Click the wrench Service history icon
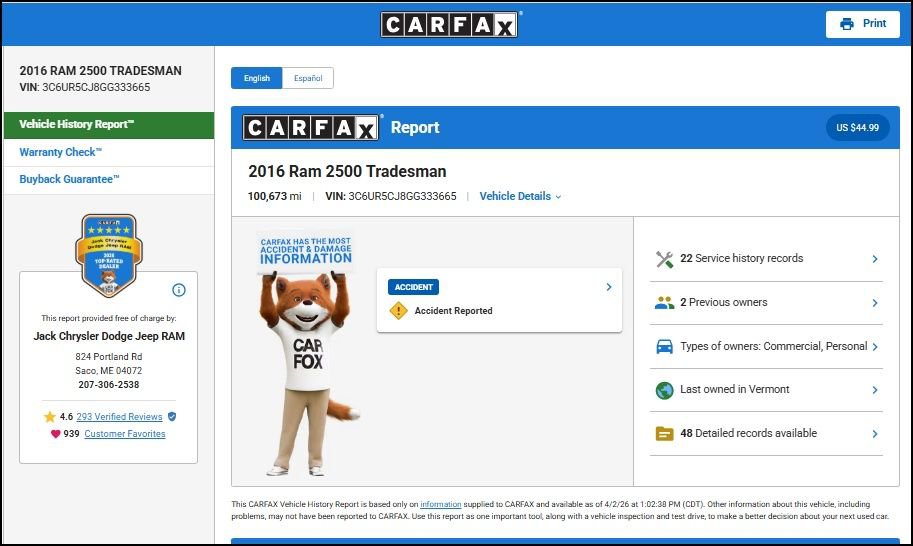The height and width of the screenshot is (546, 913). (x=664, y=259)
